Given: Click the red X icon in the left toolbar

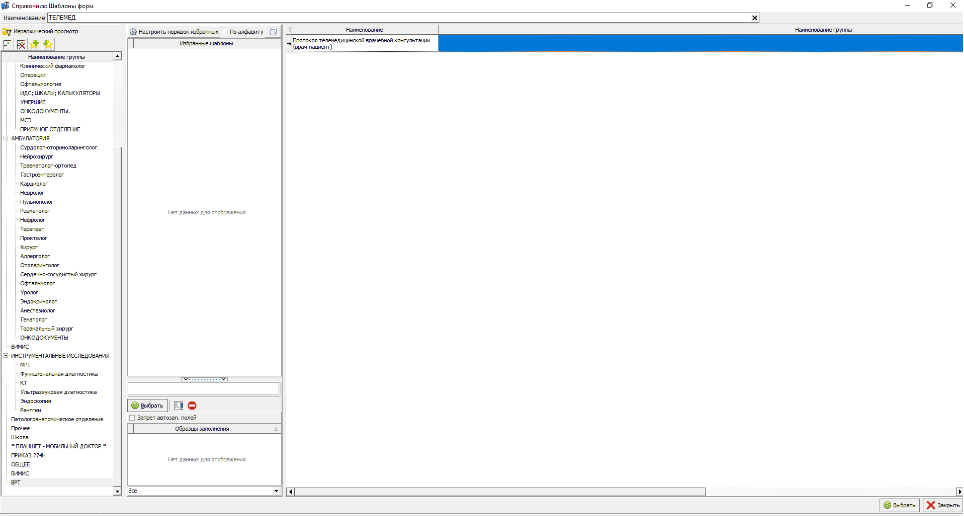Looking at the screenshot, I should [x=20, y=45].
